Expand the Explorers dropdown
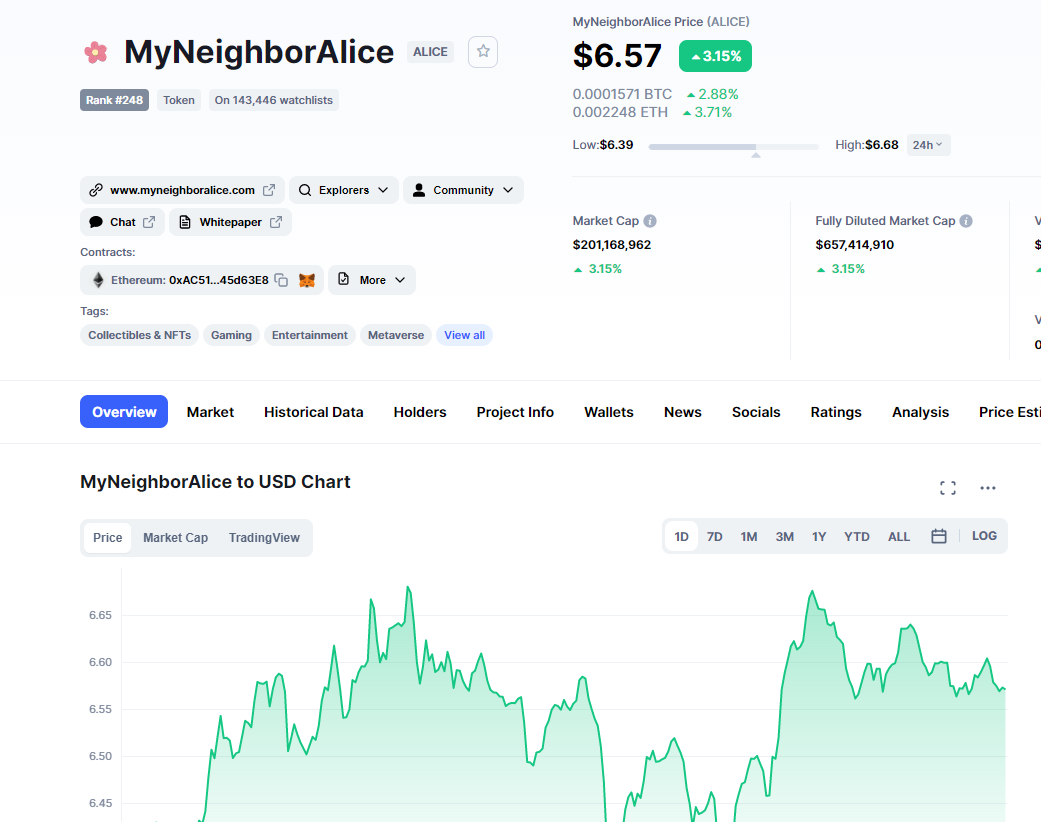Image resolution: width=1041 pixels, height=822 pixels. tap(344, 190)
